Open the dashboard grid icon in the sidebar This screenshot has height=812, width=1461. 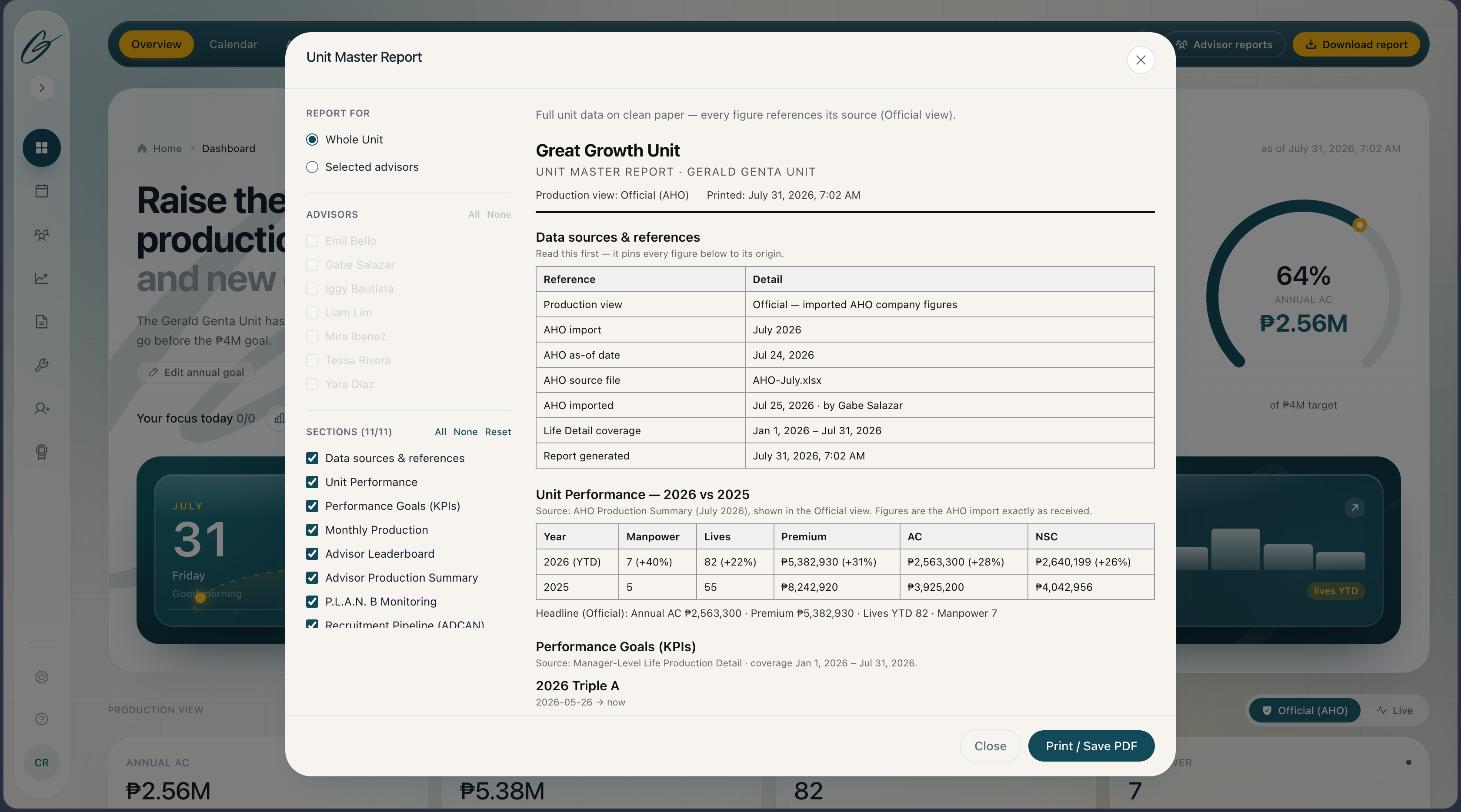41,148
